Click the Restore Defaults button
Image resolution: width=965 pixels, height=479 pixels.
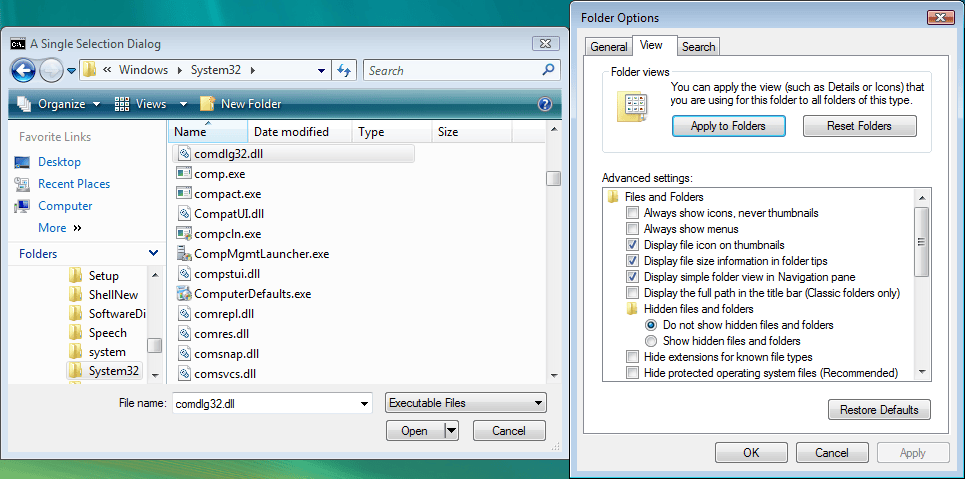(879, 410)
